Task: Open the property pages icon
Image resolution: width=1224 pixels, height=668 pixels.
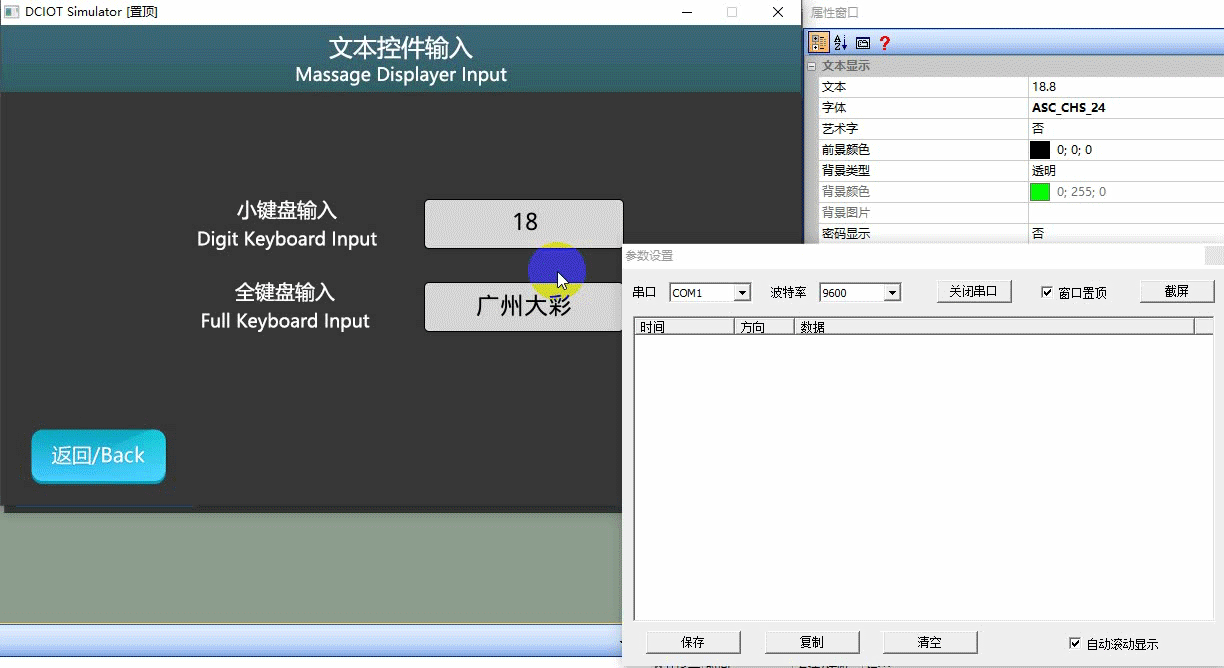Action: 863,43
